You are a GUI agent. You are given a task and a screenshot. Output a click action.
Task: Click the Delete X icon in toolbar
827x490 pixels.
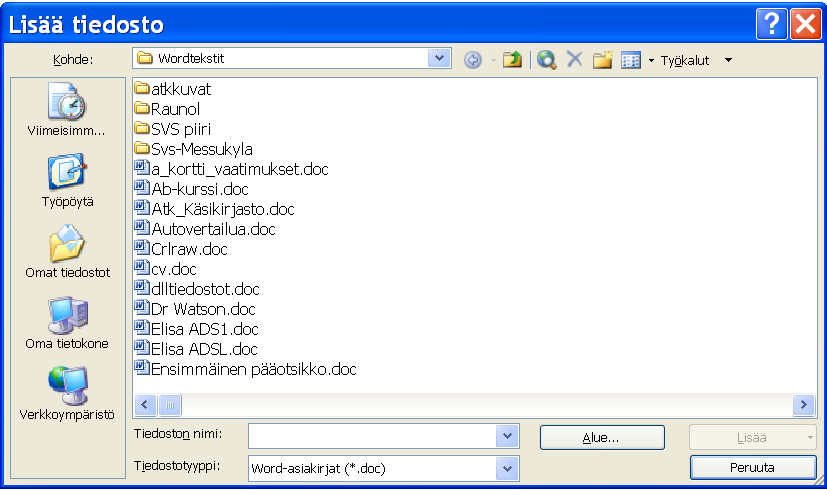click(x=574, y=59)
